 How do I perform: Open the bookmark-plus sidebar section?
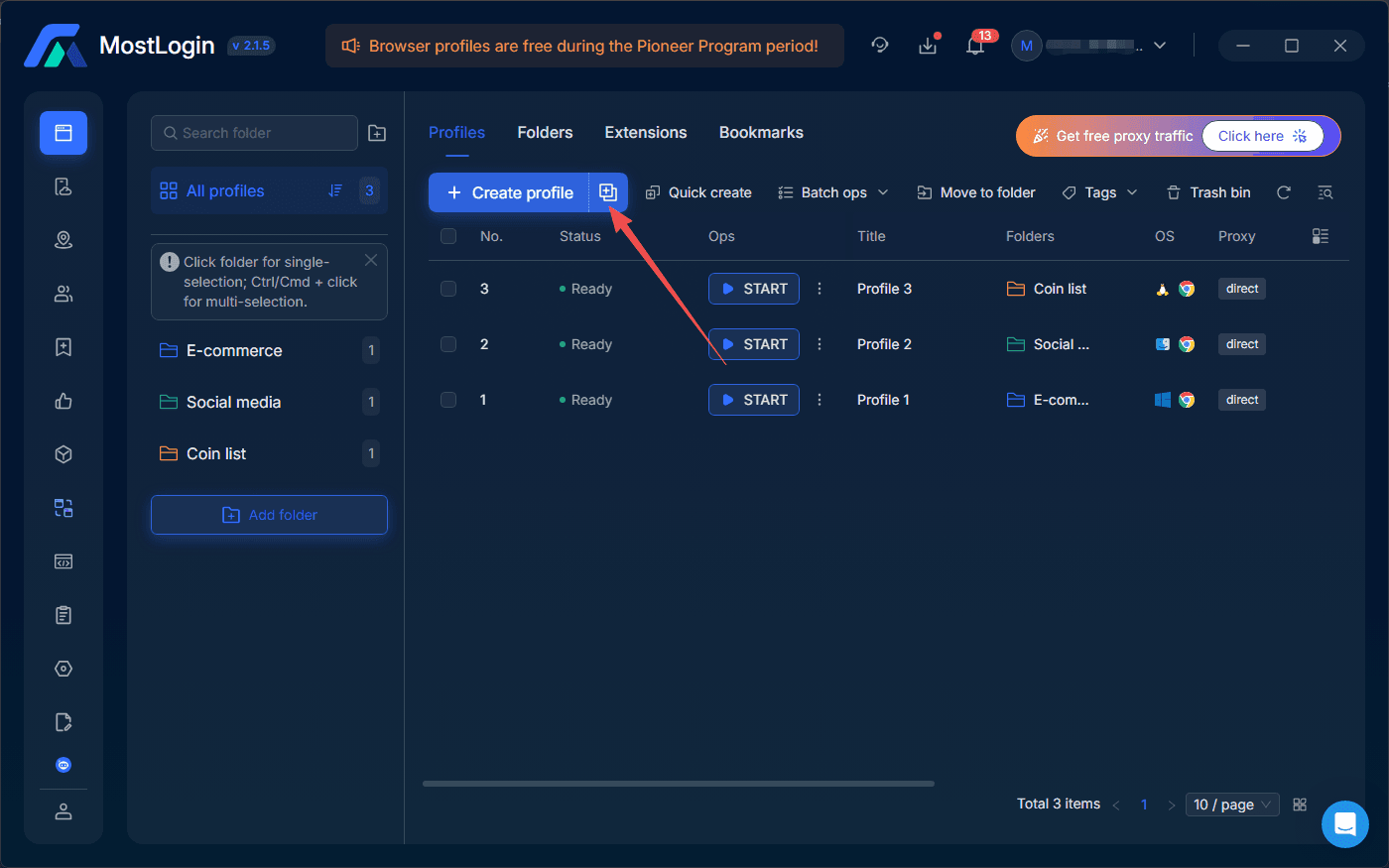63,347
